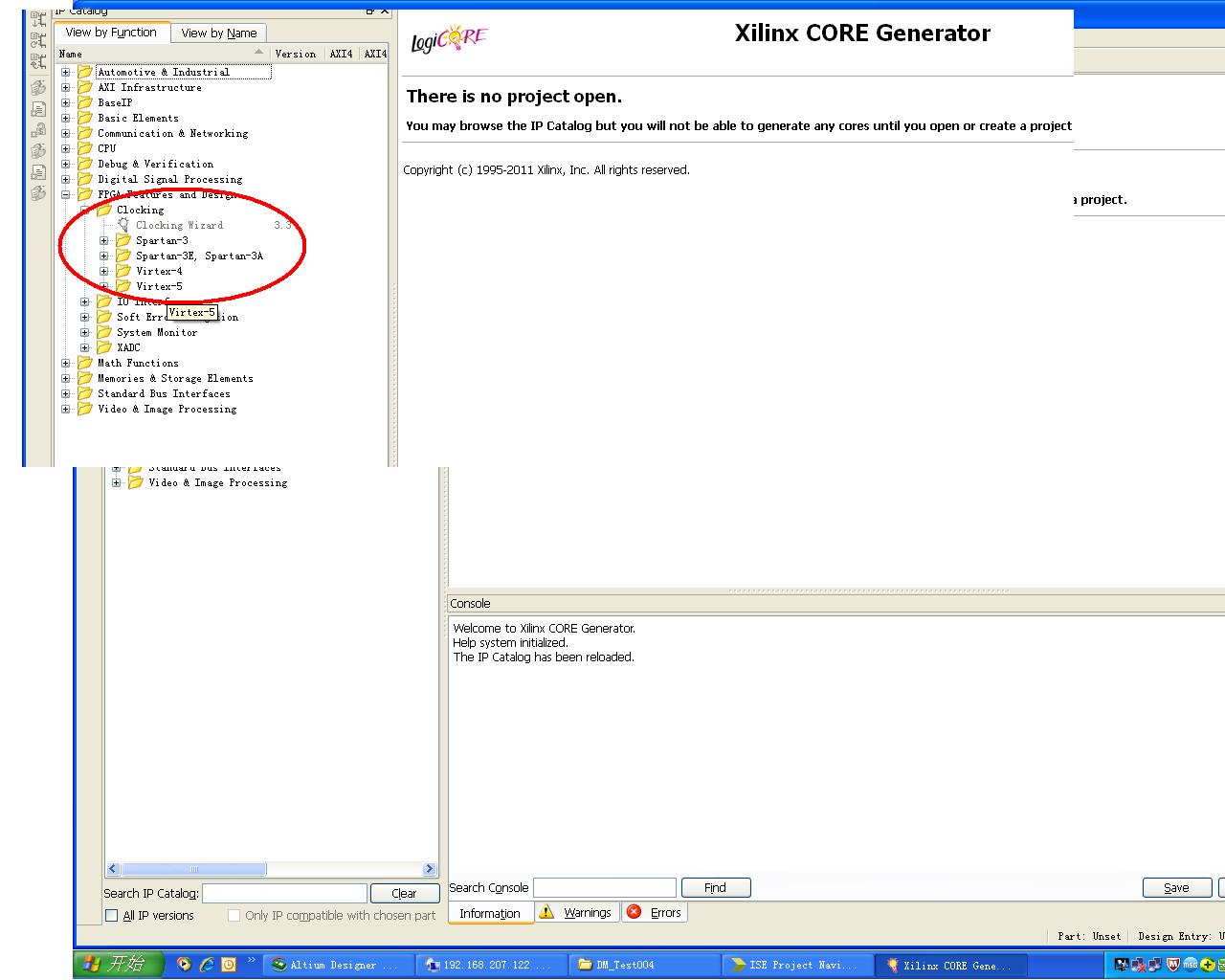Open Internet Explorer quick launch icon

click(207, 965)
